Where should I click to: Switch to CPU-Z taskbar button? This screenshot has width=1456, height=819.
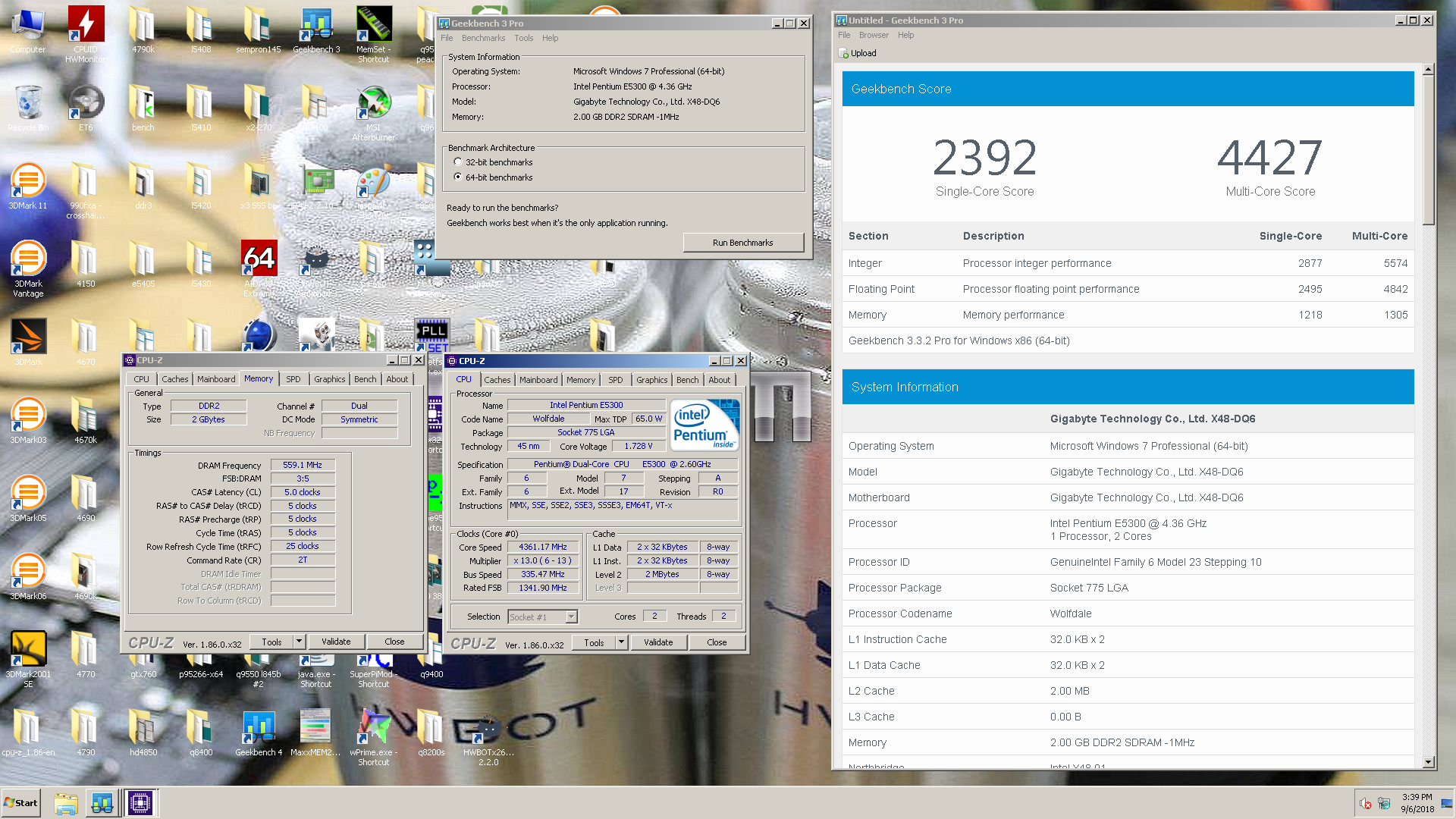point(140,803)
